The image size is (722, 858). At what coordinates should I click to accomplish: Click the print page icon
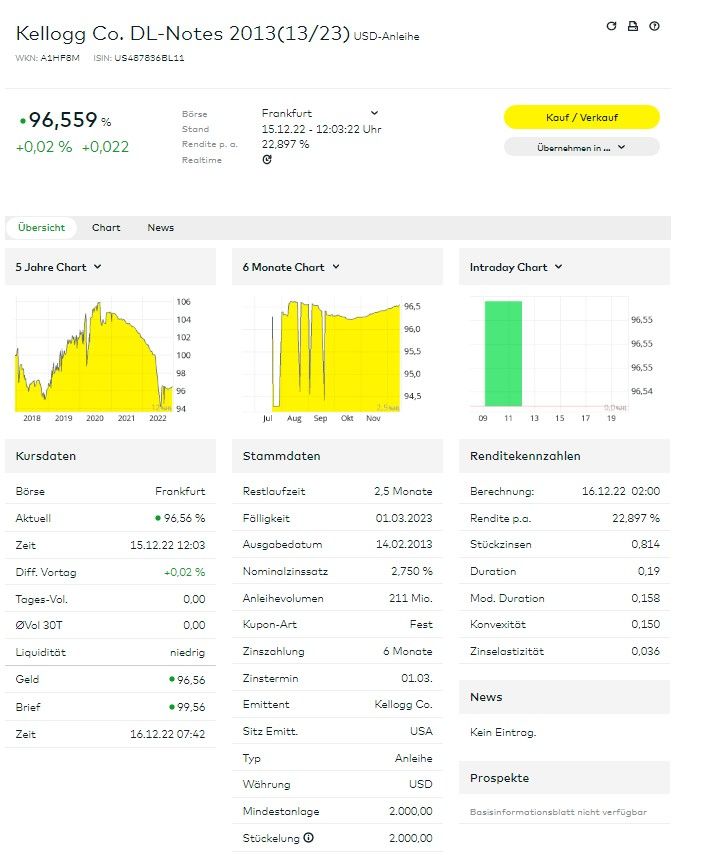pos(632,26)
